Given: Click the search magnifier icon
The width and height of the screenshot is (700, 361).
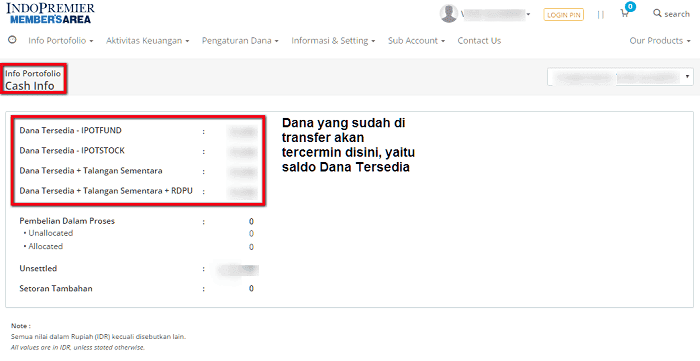Looking at the screenshot, I should click(657, 13).
